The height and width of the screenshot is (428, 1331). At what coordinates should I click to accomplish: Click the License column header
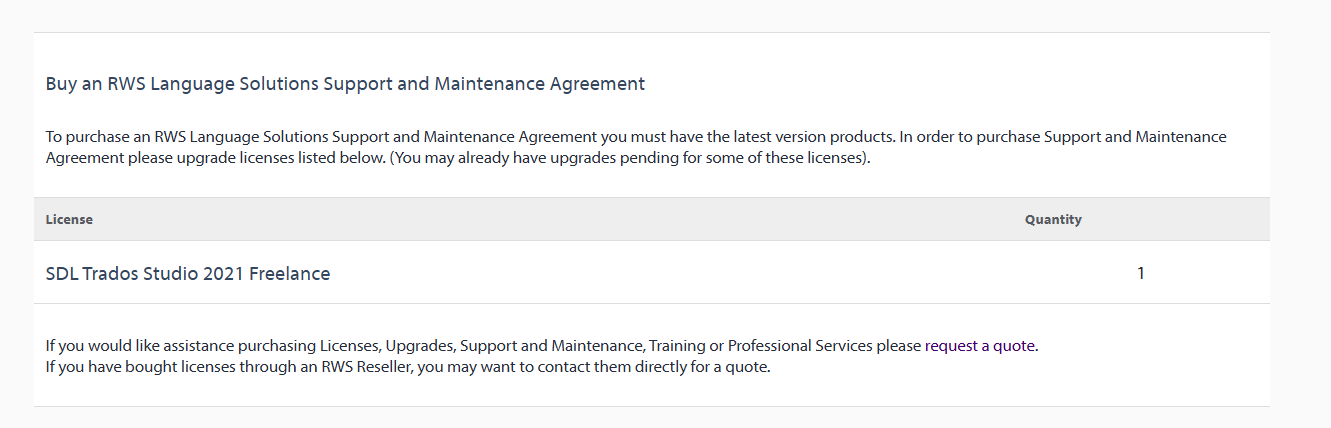click(69, 219)
